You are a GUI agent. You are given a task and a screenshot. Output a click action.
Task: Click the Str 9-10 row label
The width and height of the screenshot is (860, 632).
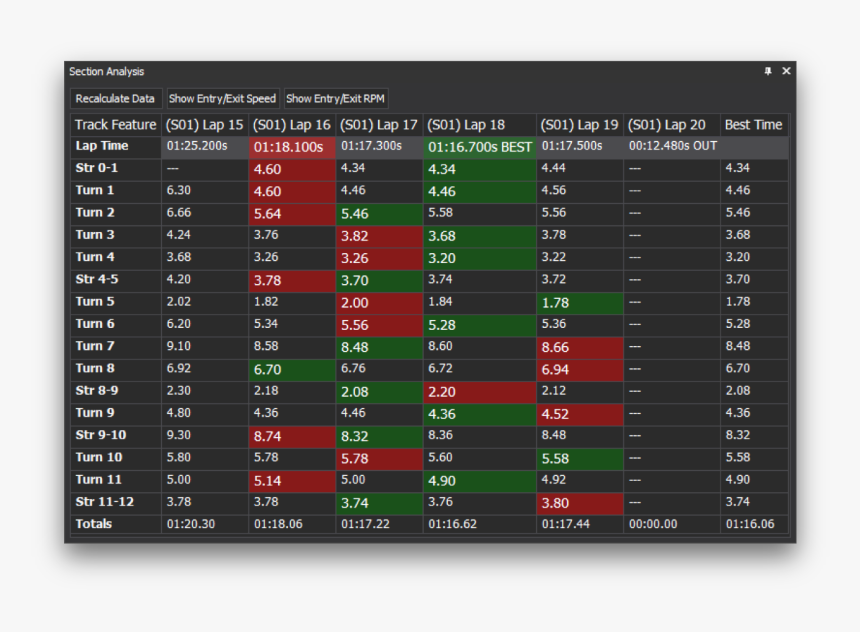(x=100, y=435)
